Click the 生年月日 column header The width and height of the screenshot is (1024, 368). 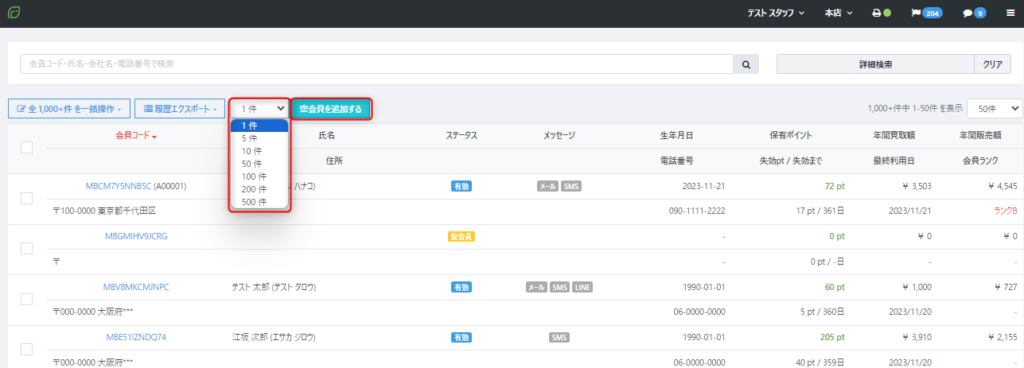click(676, 136)
